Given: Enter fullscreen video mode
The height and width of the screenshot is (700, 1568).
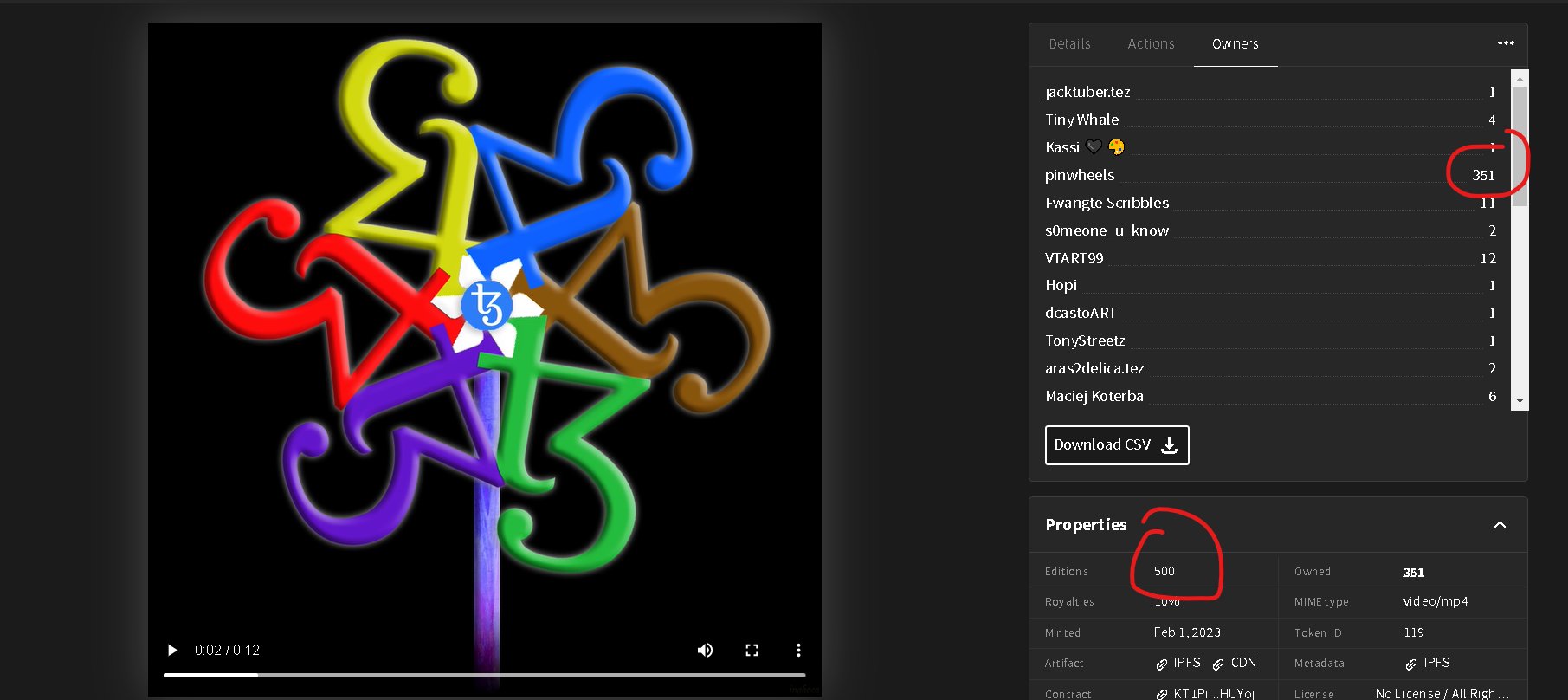Looking at the screenshot, I should coord(752,650).
